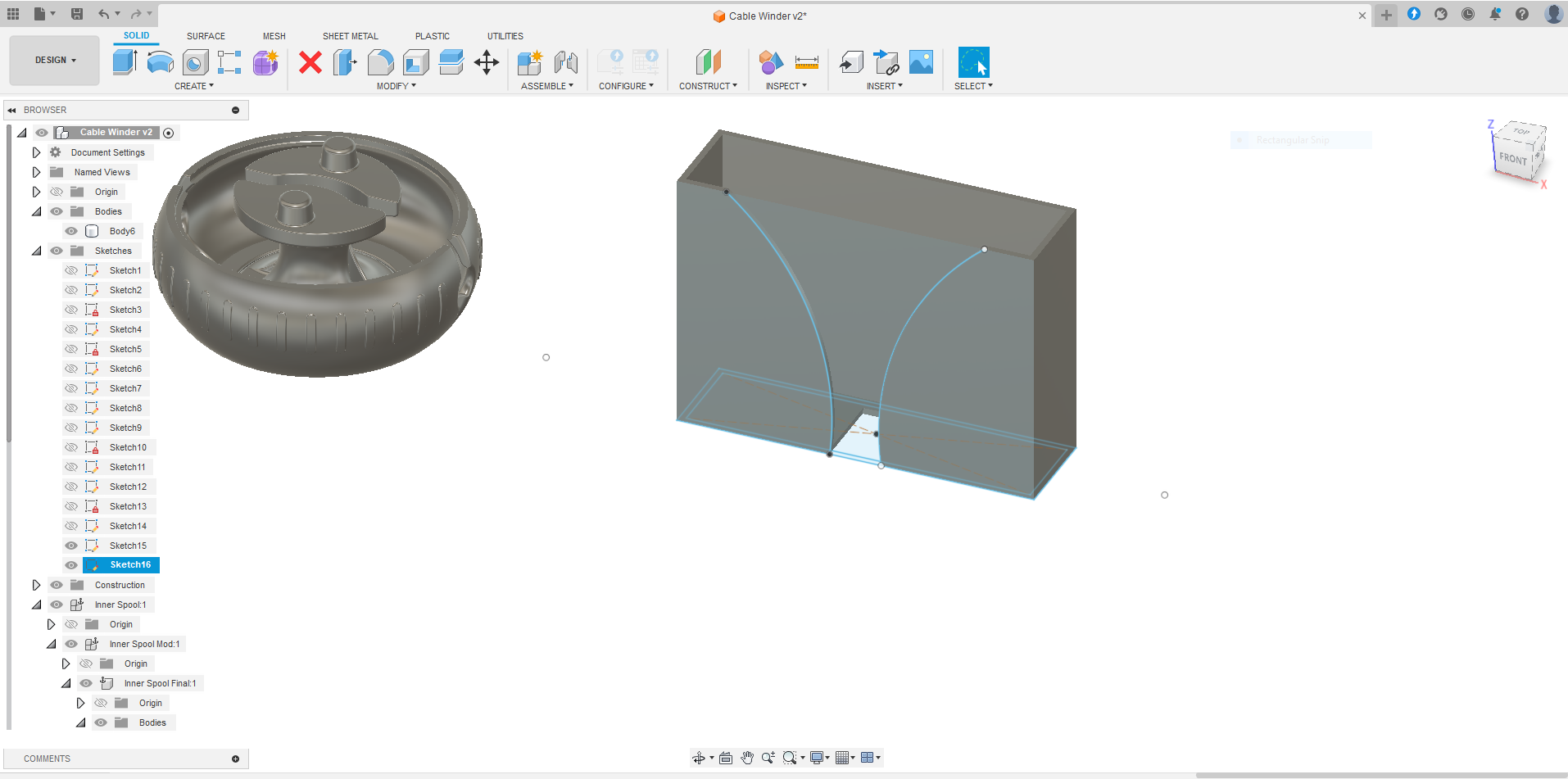Image resolution: width=1568 pixels, height=779 pixels.
Task: Select the Extrude tool icon
Action: [125, 62]
